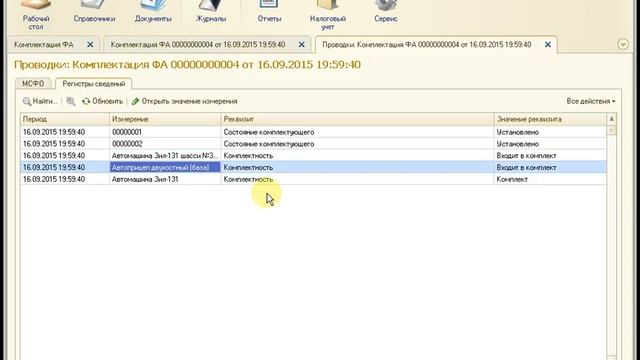Viewport: 640px width, 360px height.
Task: Select the Автомашина Зил-131 cell in last row
Action: click(165, 179)
